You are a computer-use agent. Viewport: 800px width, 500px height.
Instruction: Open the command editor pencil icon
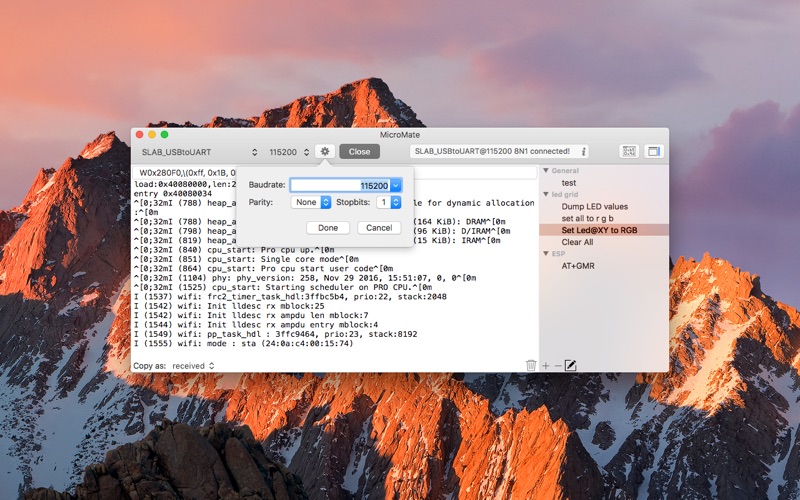[570, 365]
